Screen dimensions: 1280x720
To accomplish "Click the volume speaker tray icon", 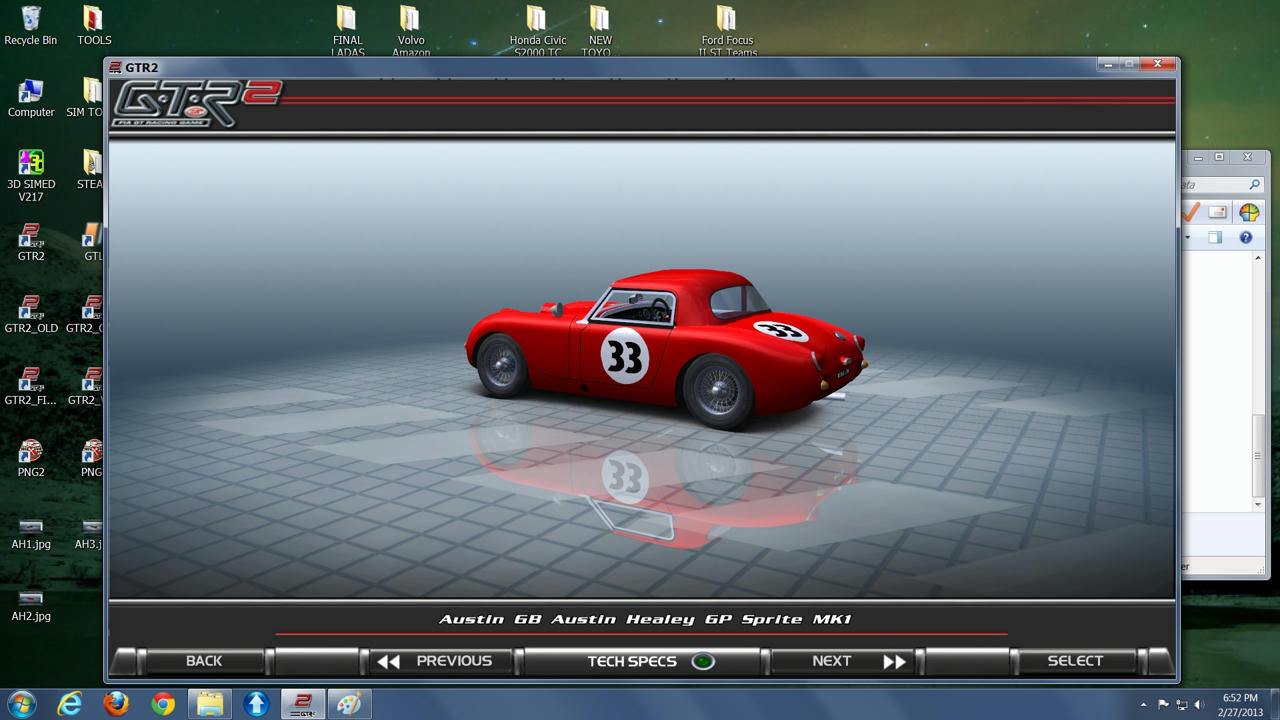I will (x=1200, y=705).
